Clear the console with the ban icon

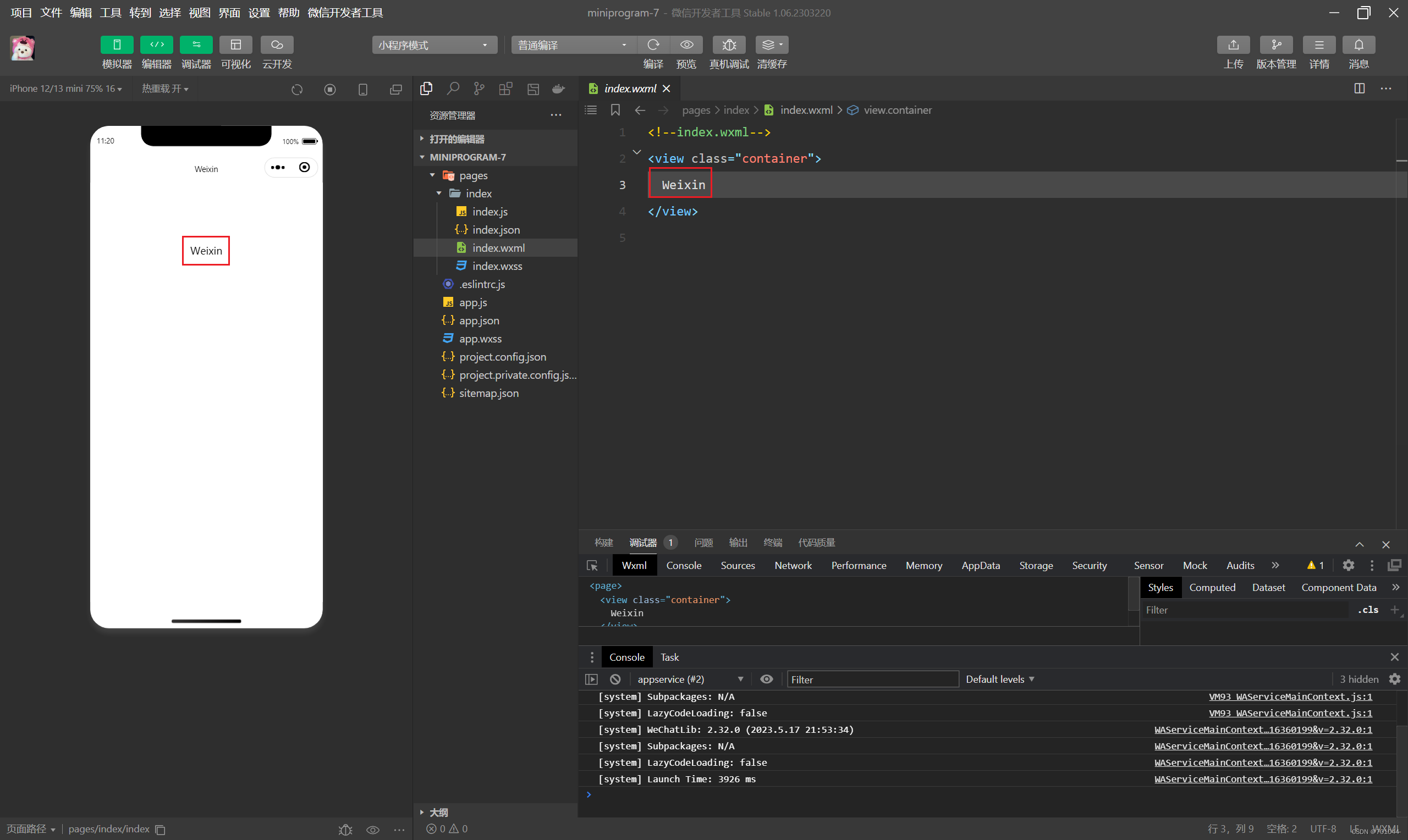pyautogui.click(x=615, y=679)
